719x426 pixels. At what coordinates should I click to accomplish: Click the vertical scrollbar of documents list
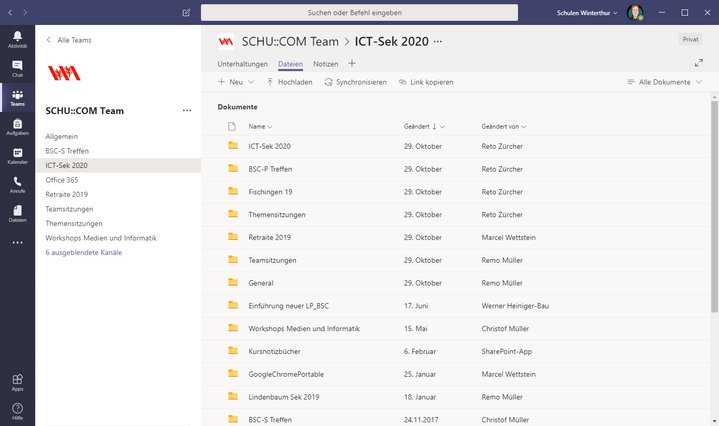[x=714, y=206]
